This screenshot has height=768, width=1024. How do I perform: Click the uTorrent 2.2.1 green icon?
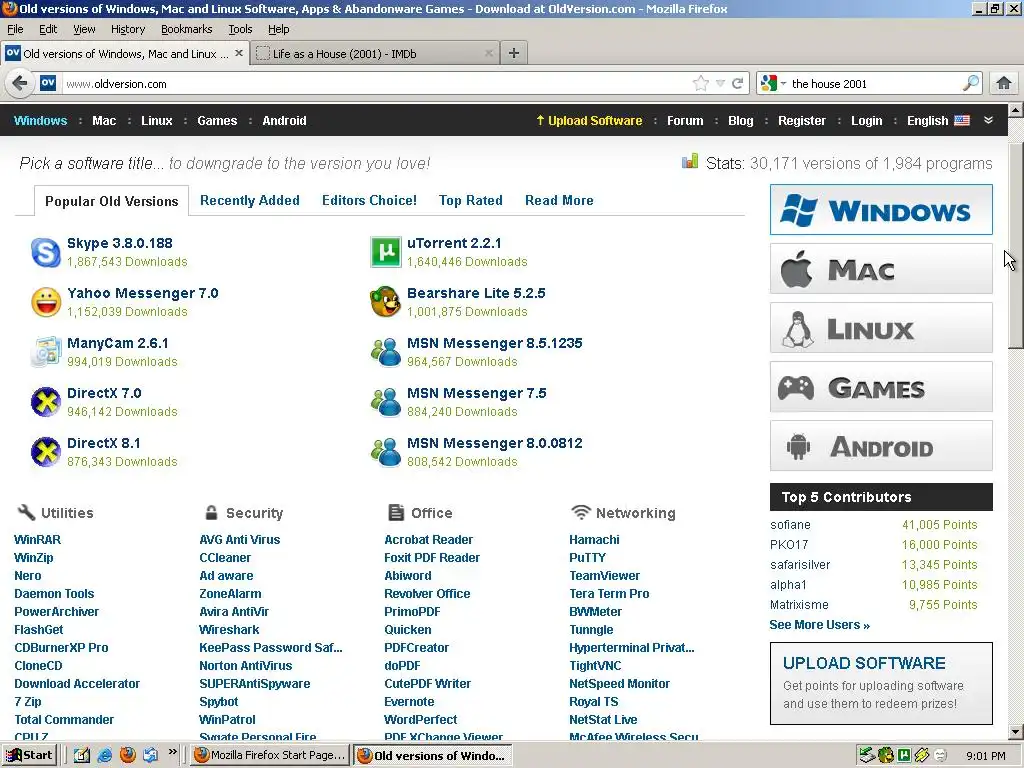[x=386, y=252]
